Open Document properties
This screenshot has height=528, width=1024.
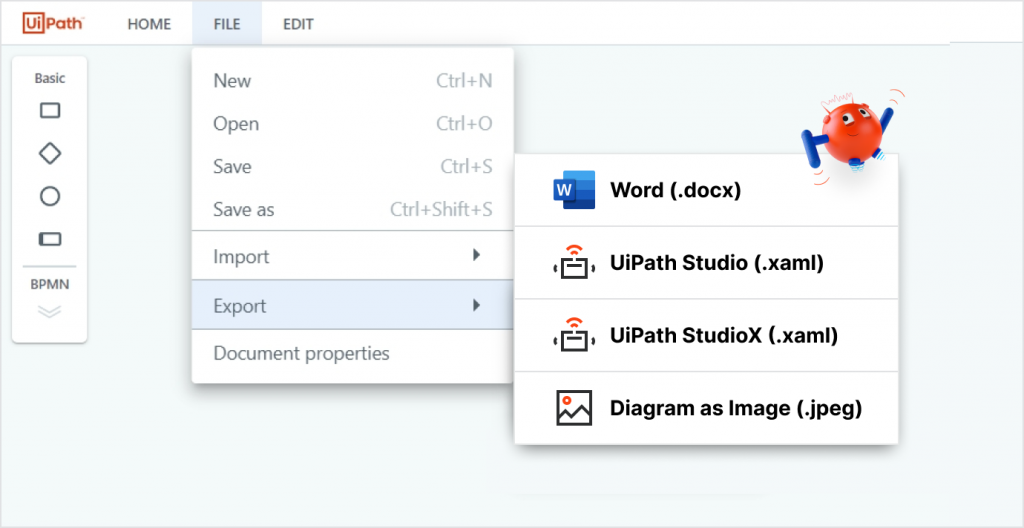(x=353, y=354)
